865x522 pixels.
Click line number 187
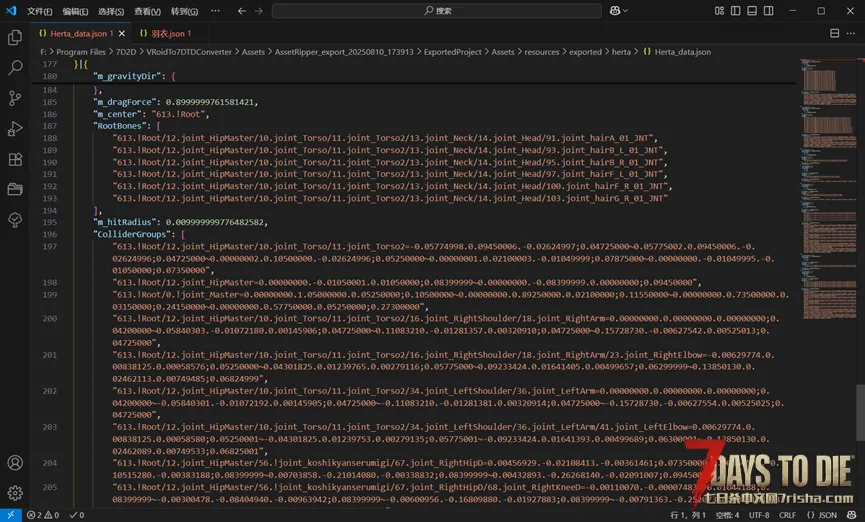(x=50, y=126)
